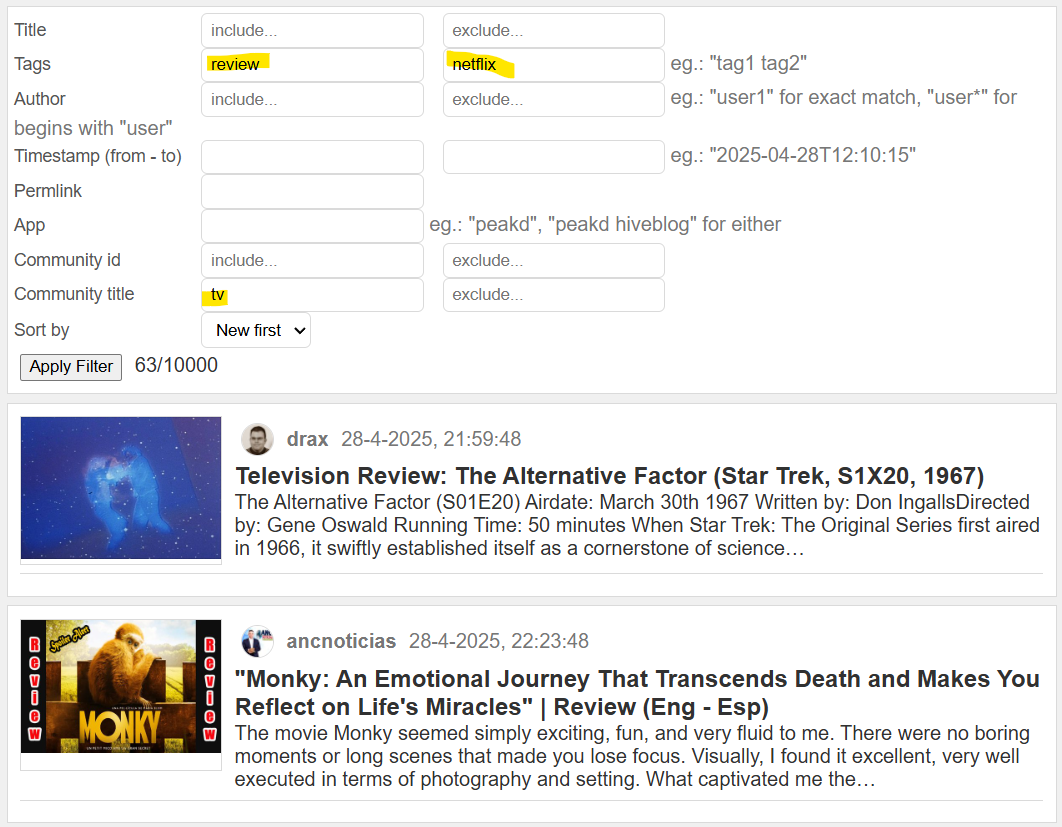1062x827 pixels.
Task: Click the Monky post excerpt text
Action: click(x=633, y=756)
